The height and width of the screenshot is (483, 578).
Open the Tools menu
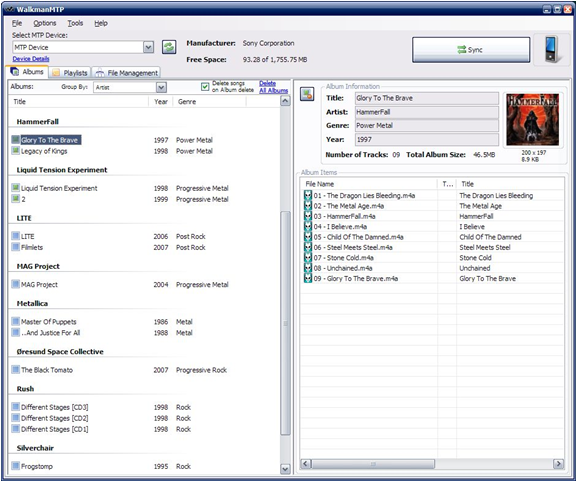pyautogui.click(x=75, y=23)
